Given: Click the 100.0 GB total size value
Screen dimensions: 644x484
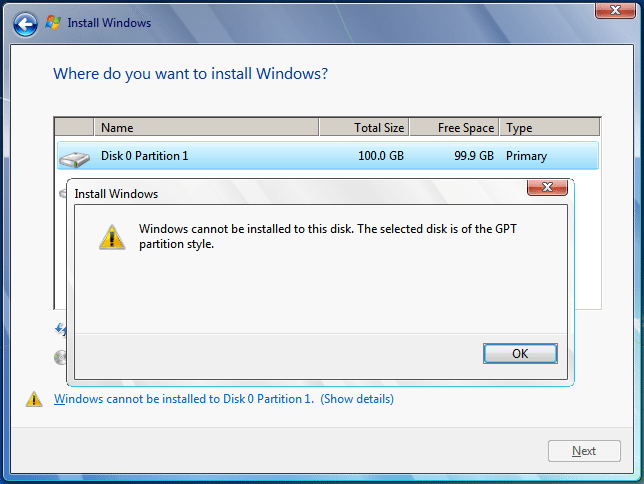Looking at the screenshot, I should [381, 156].
